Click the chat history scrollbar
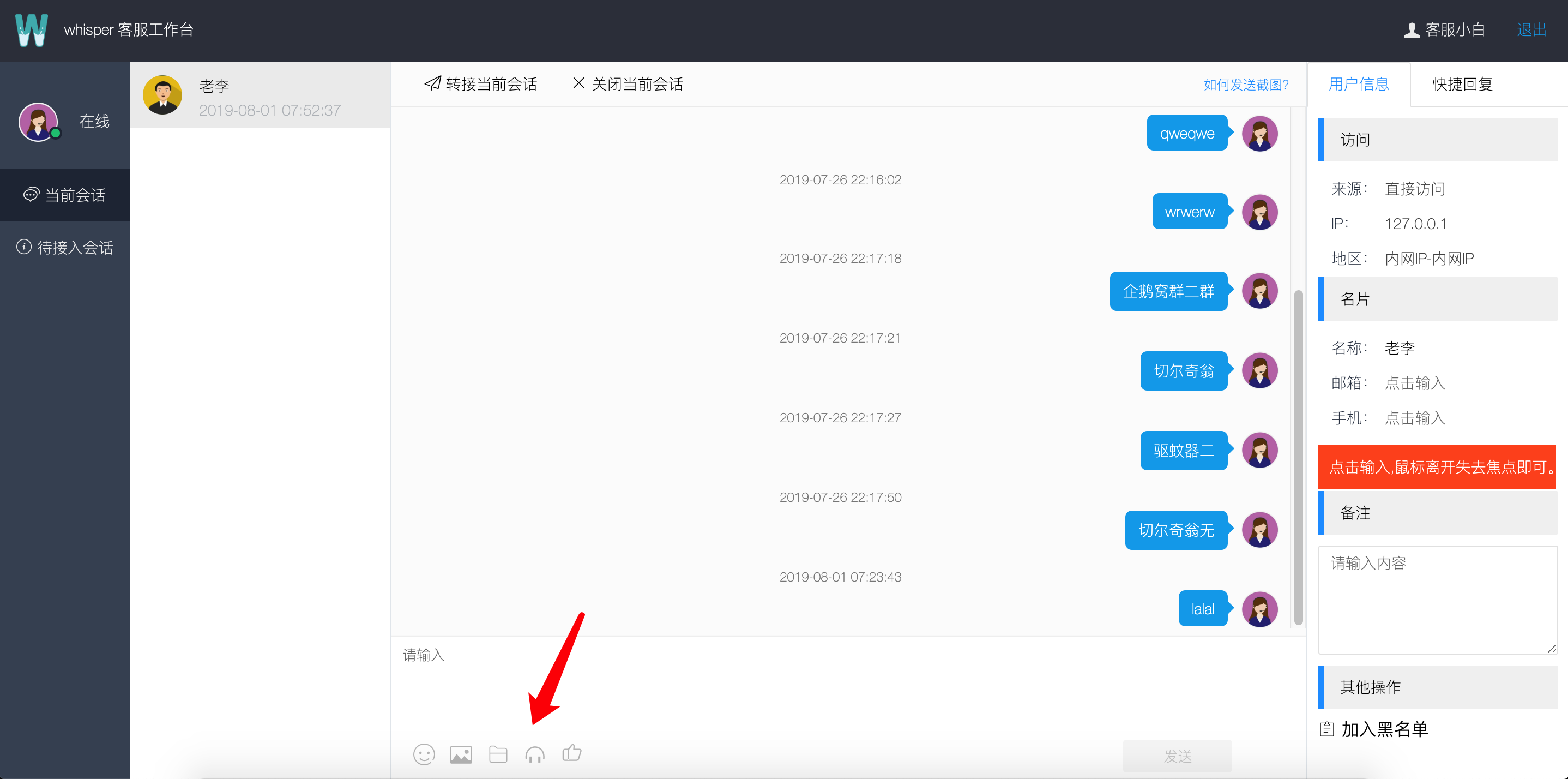The image size is (1568, 779). [x=1298, y=457]
